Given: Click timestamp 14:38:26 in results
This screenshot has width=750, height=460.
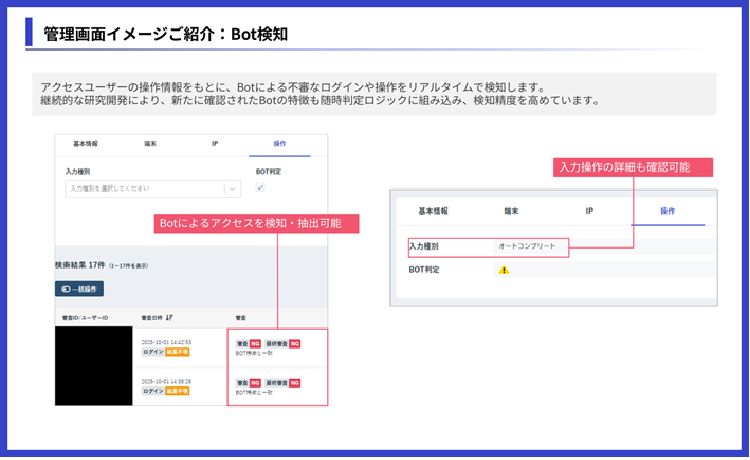Looking at the screenshot, I should click(x=166, y=382).
